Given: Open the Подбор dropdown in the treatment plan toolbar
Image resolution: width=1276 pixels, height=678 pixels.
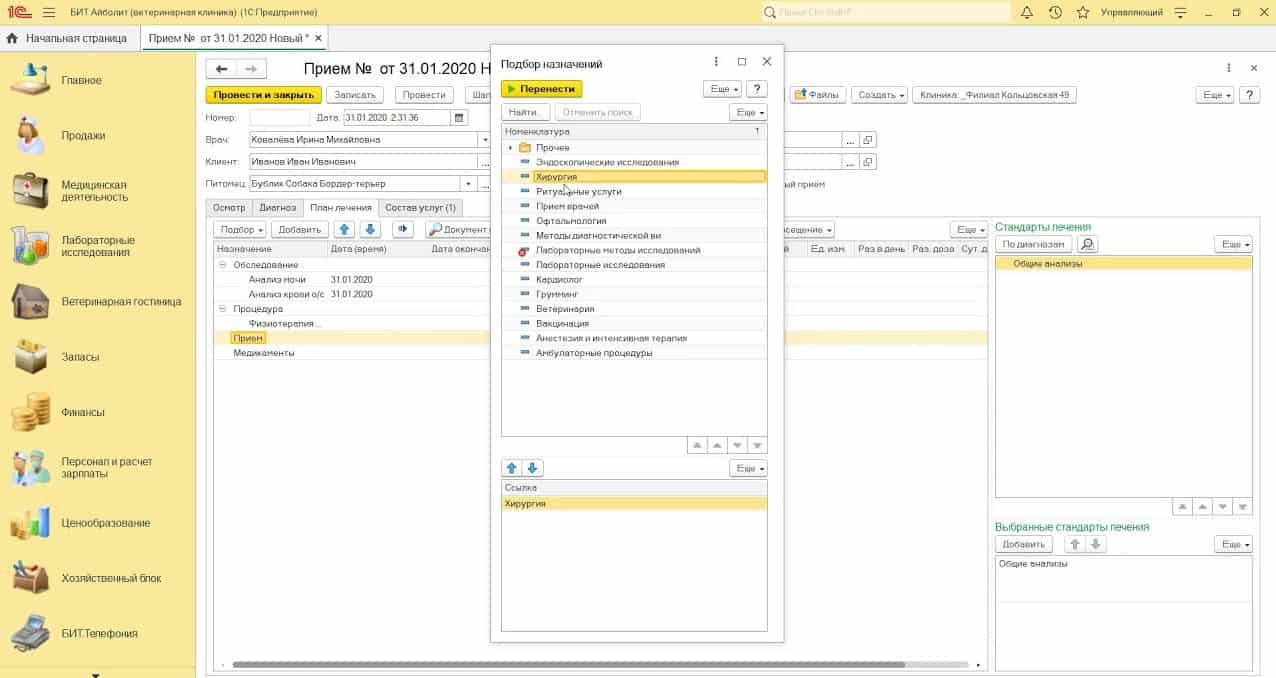Looking at the screenshot, I should pyautogui.click(x=241, y=230).
